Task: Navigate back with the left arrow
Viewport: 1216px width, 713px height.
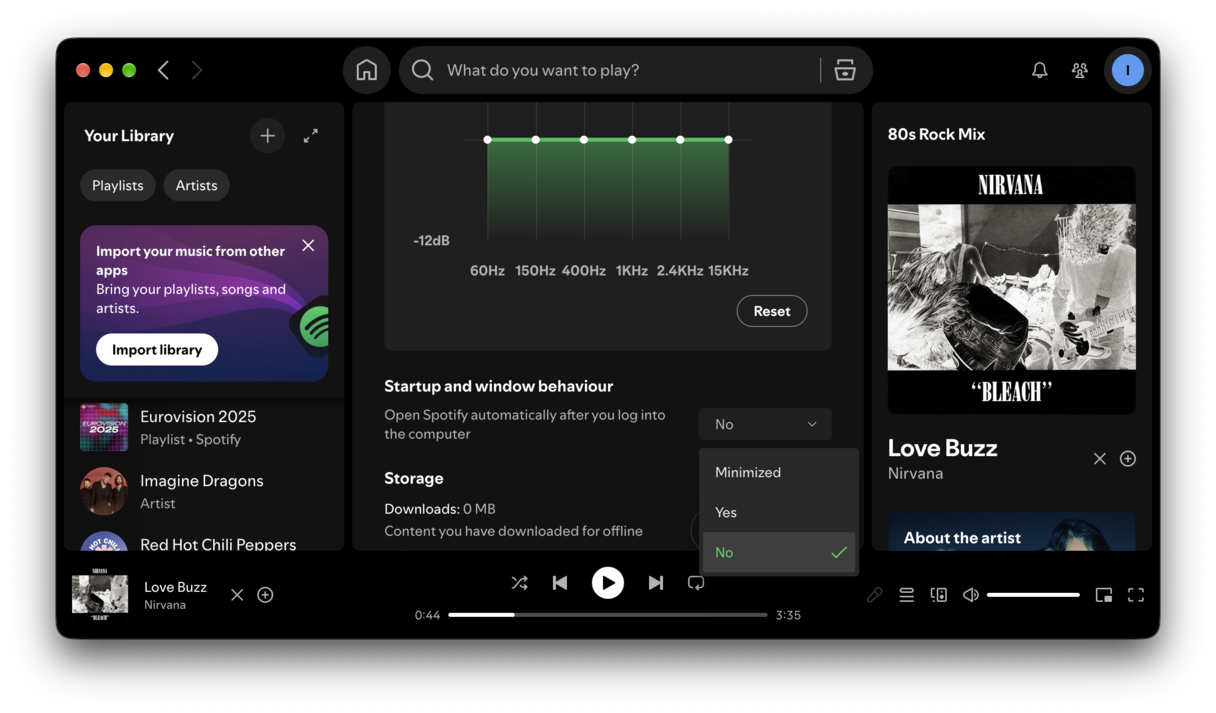Action: (164, 70)
